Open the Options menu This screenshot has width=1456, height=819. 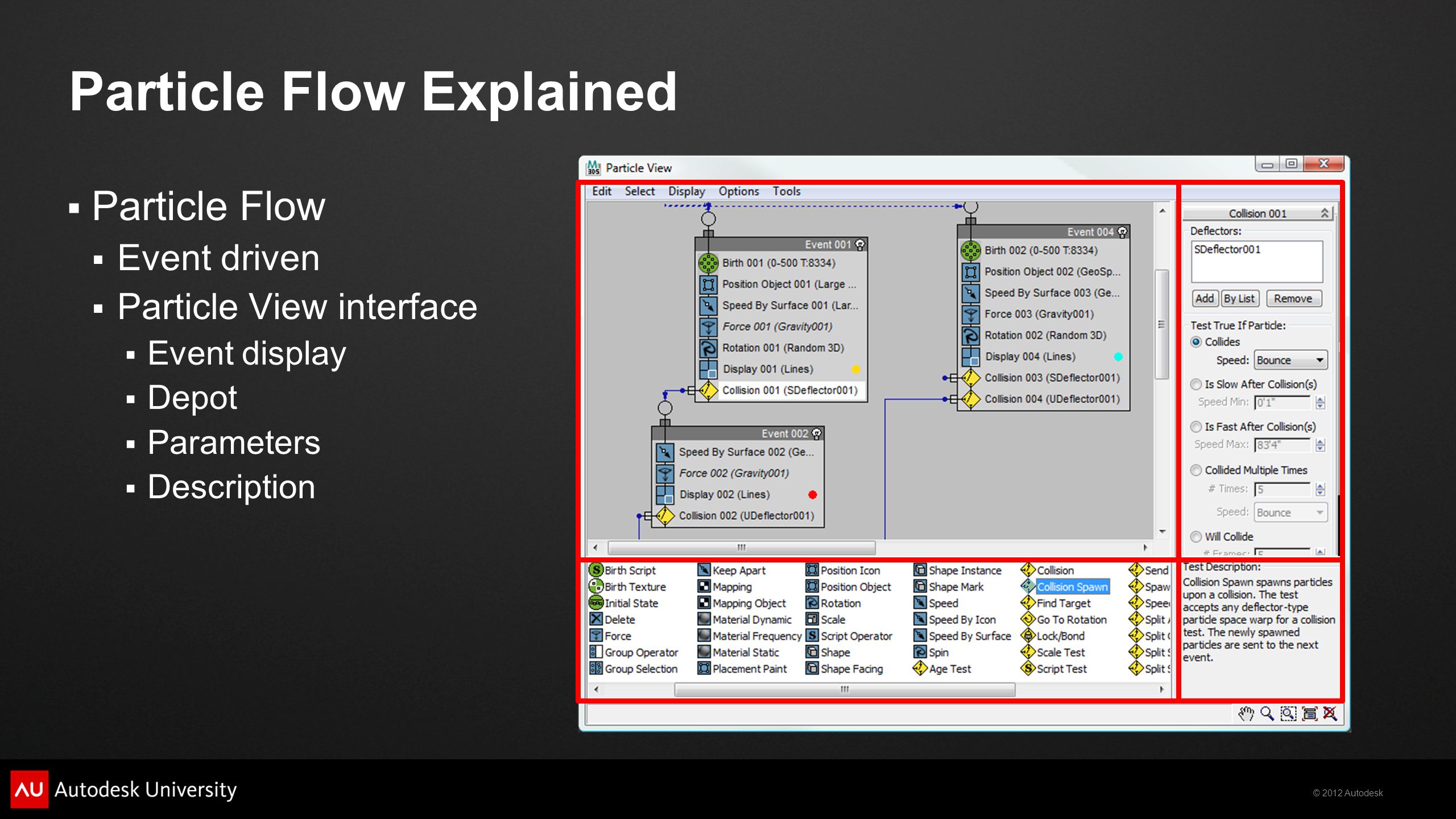click(739, 192)
